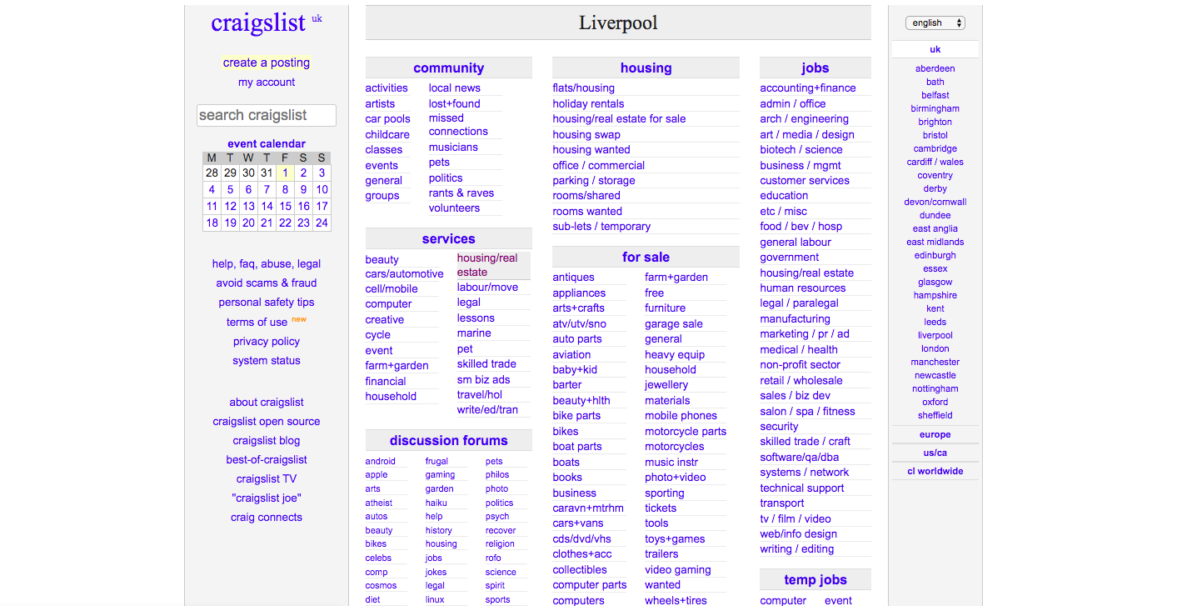The width and height of the screenshot is (1192, 606).
Task: Open rooms/shared link
Action: 586,195
